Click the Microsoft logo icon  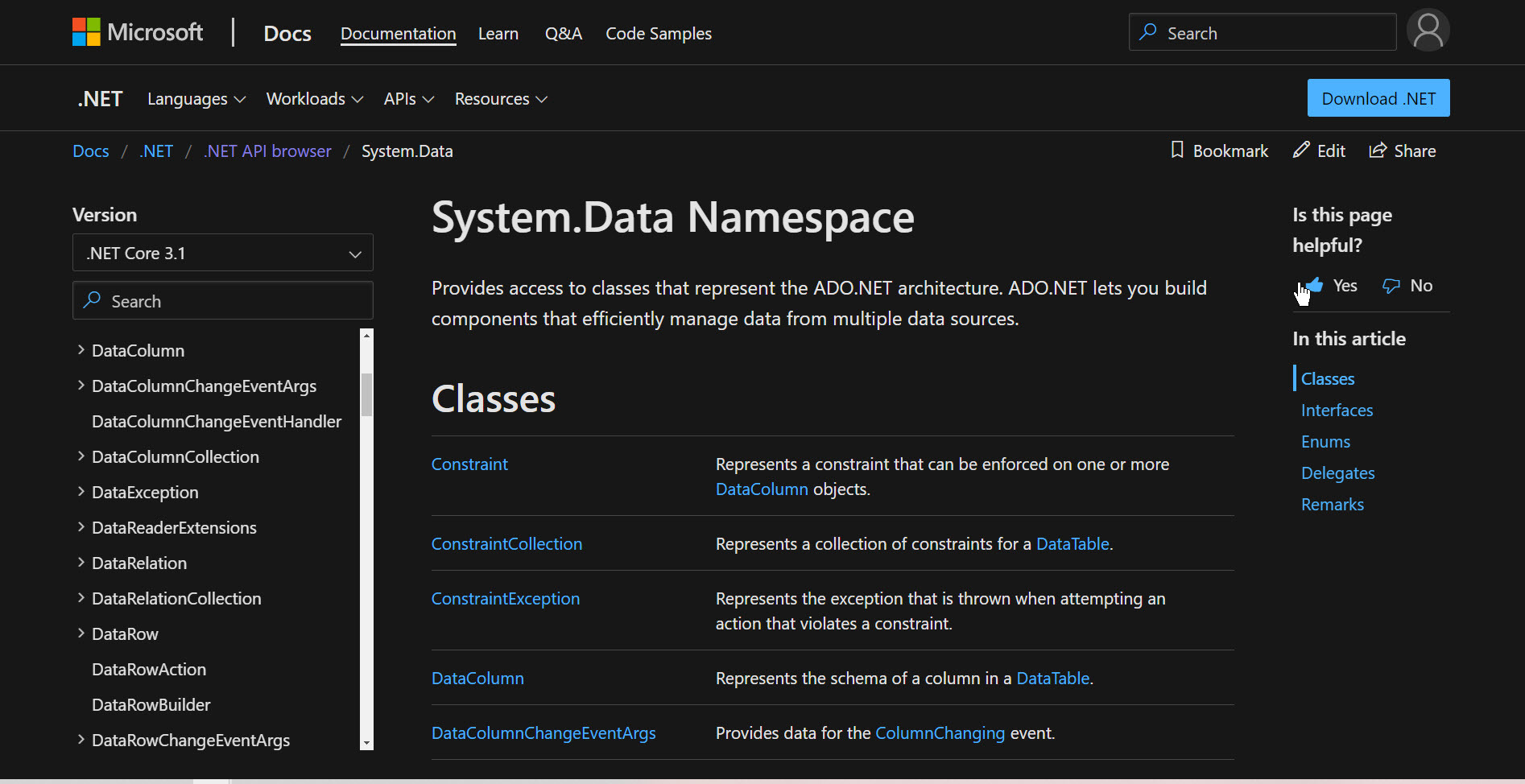86,32
